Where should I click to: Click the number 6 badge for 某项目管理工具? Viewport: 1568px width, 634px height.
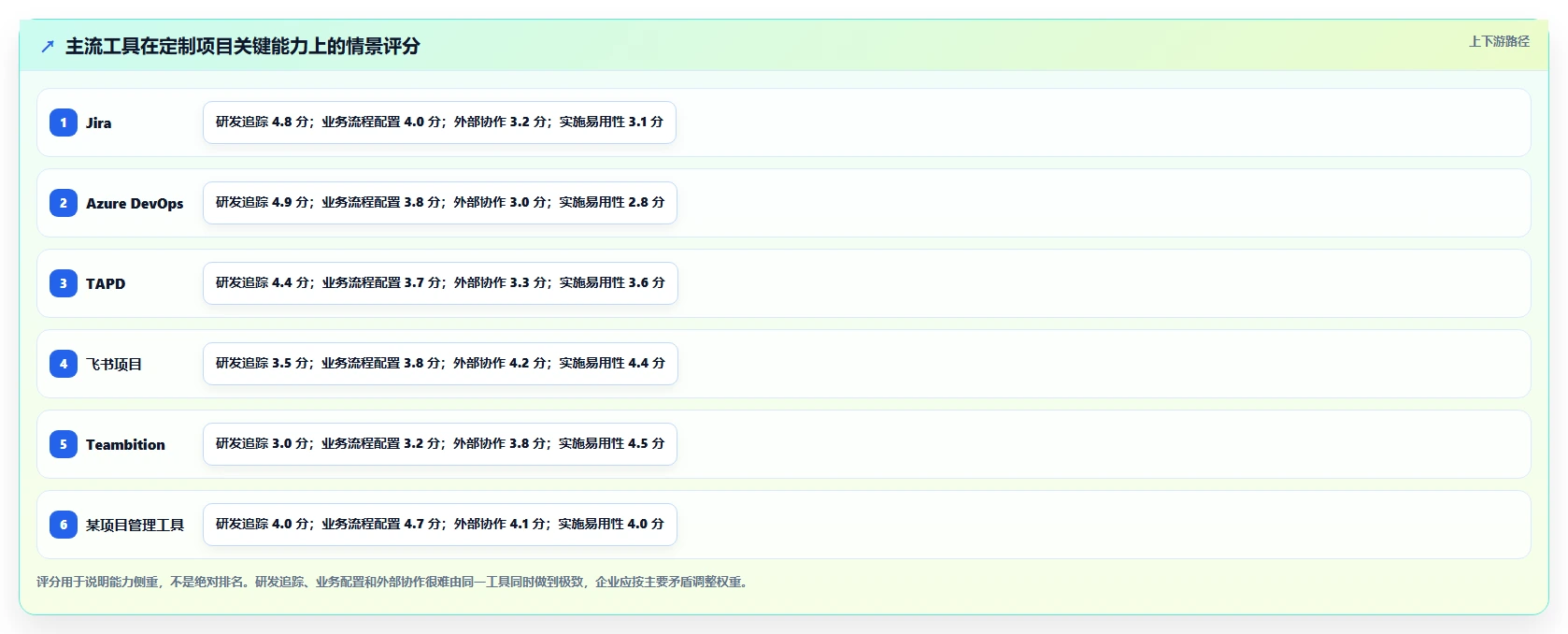click(x=64, y=525)
